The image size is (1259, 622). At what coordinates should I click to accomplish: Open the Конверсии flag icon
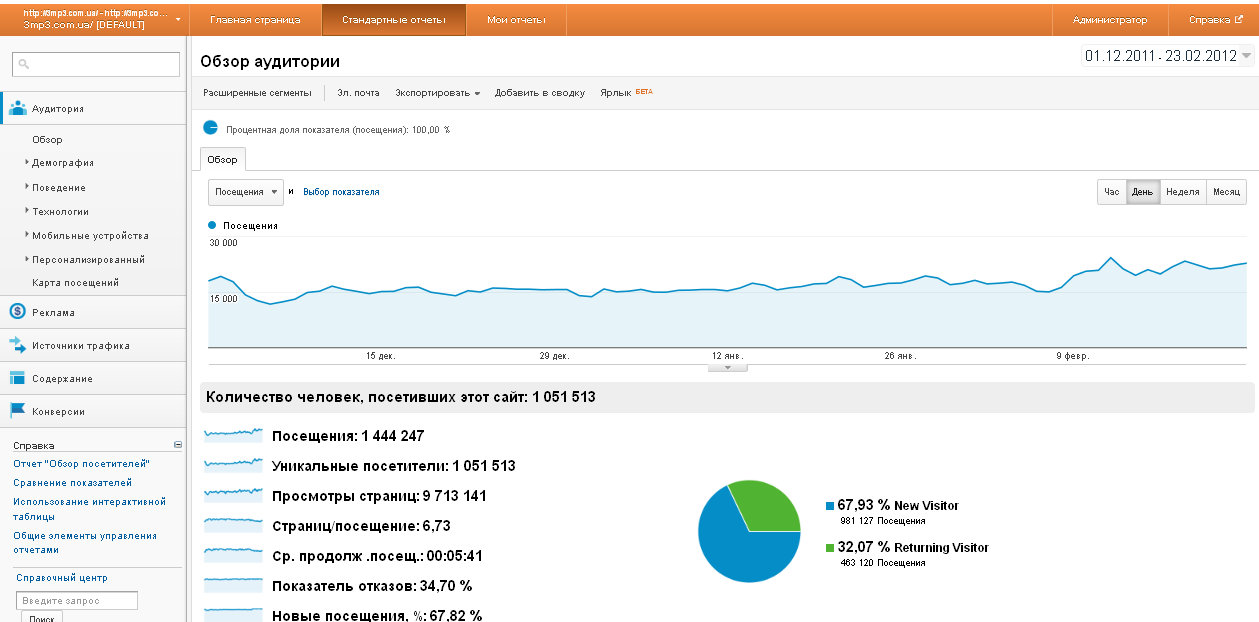tap(17, 411)
